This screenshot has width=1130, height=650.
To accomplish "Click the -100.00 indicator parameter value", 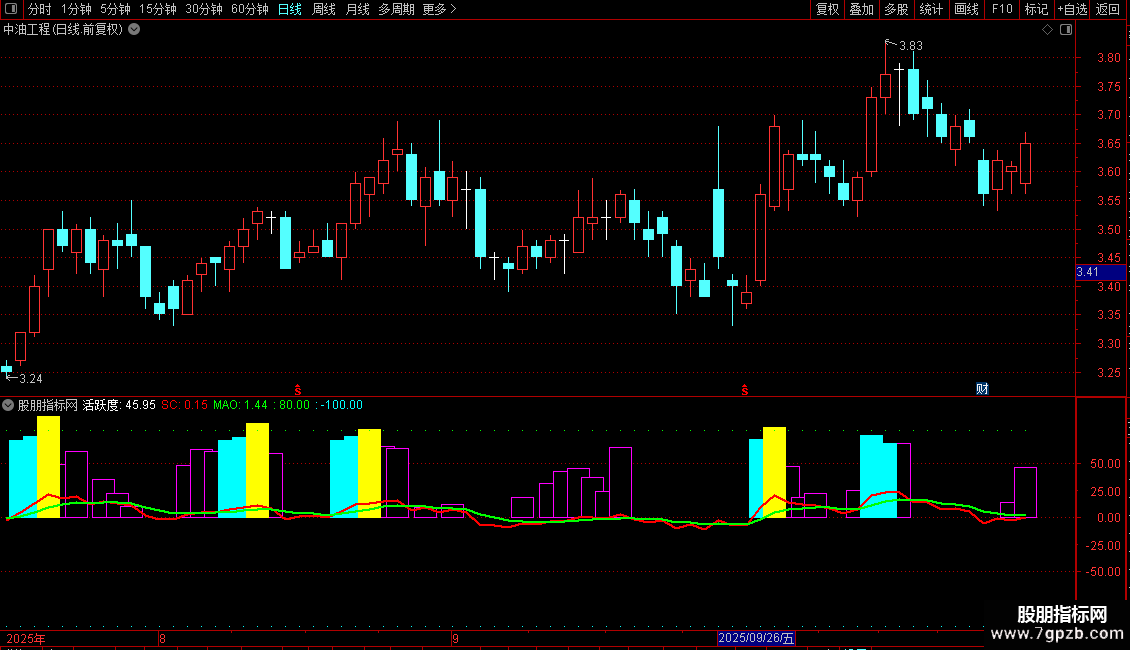I will (x=342, y=405).
